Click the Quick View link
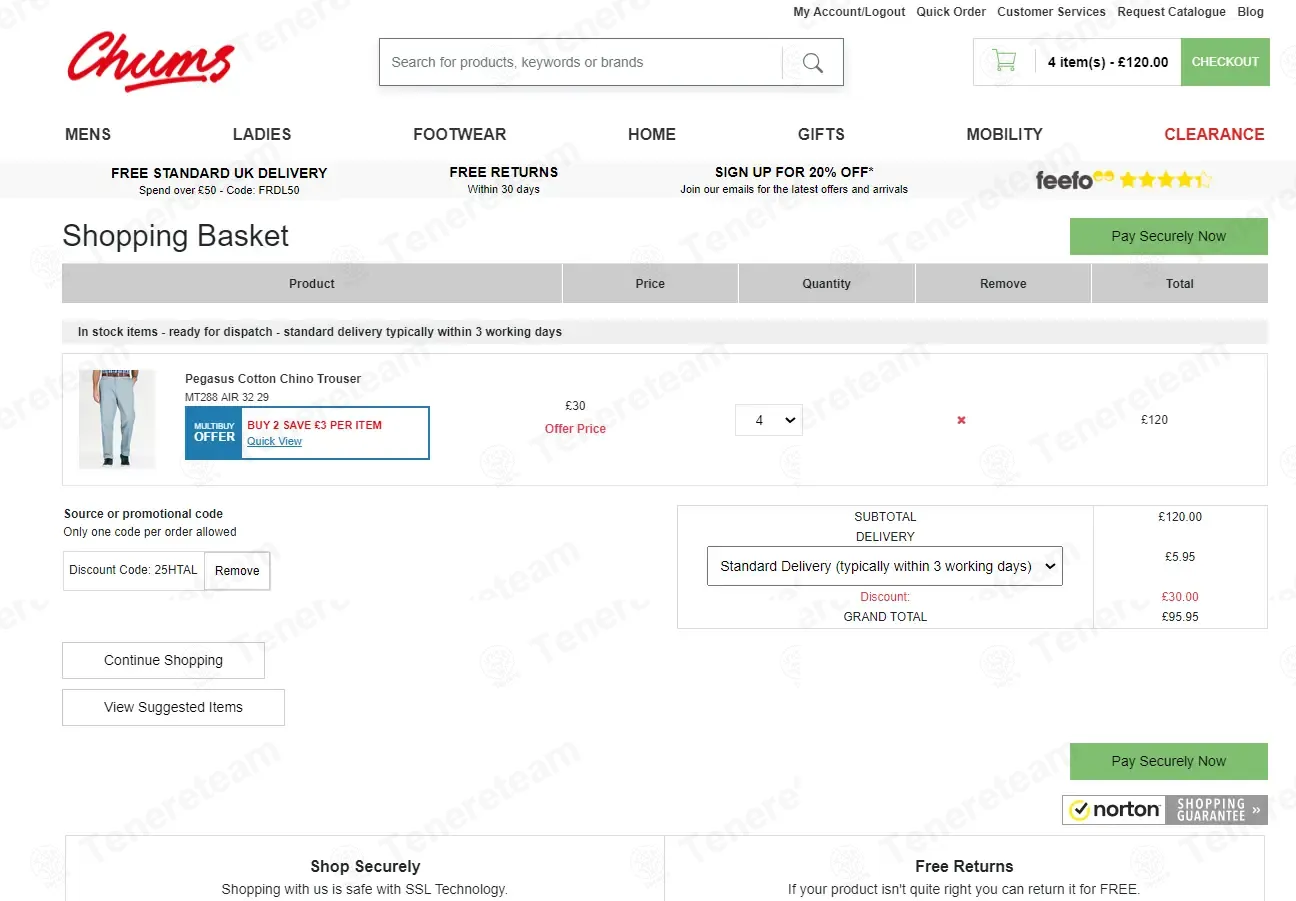 (274, 441)
